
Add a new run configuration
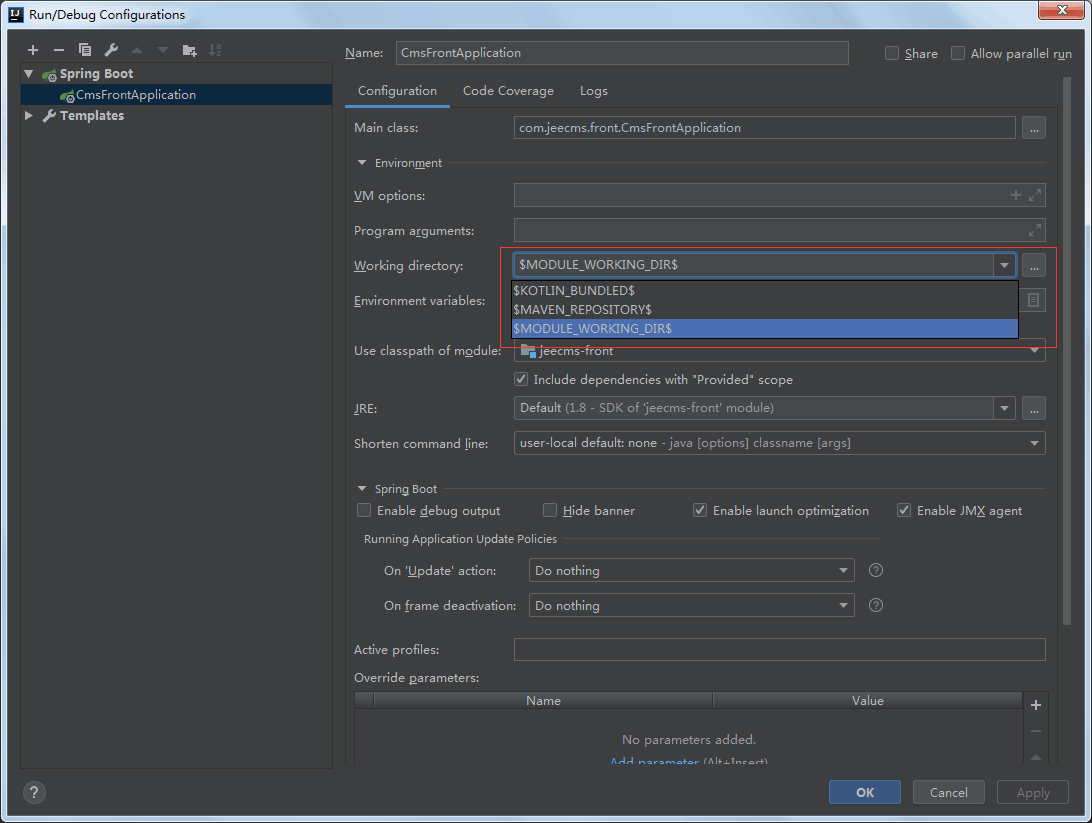[33, 50]
